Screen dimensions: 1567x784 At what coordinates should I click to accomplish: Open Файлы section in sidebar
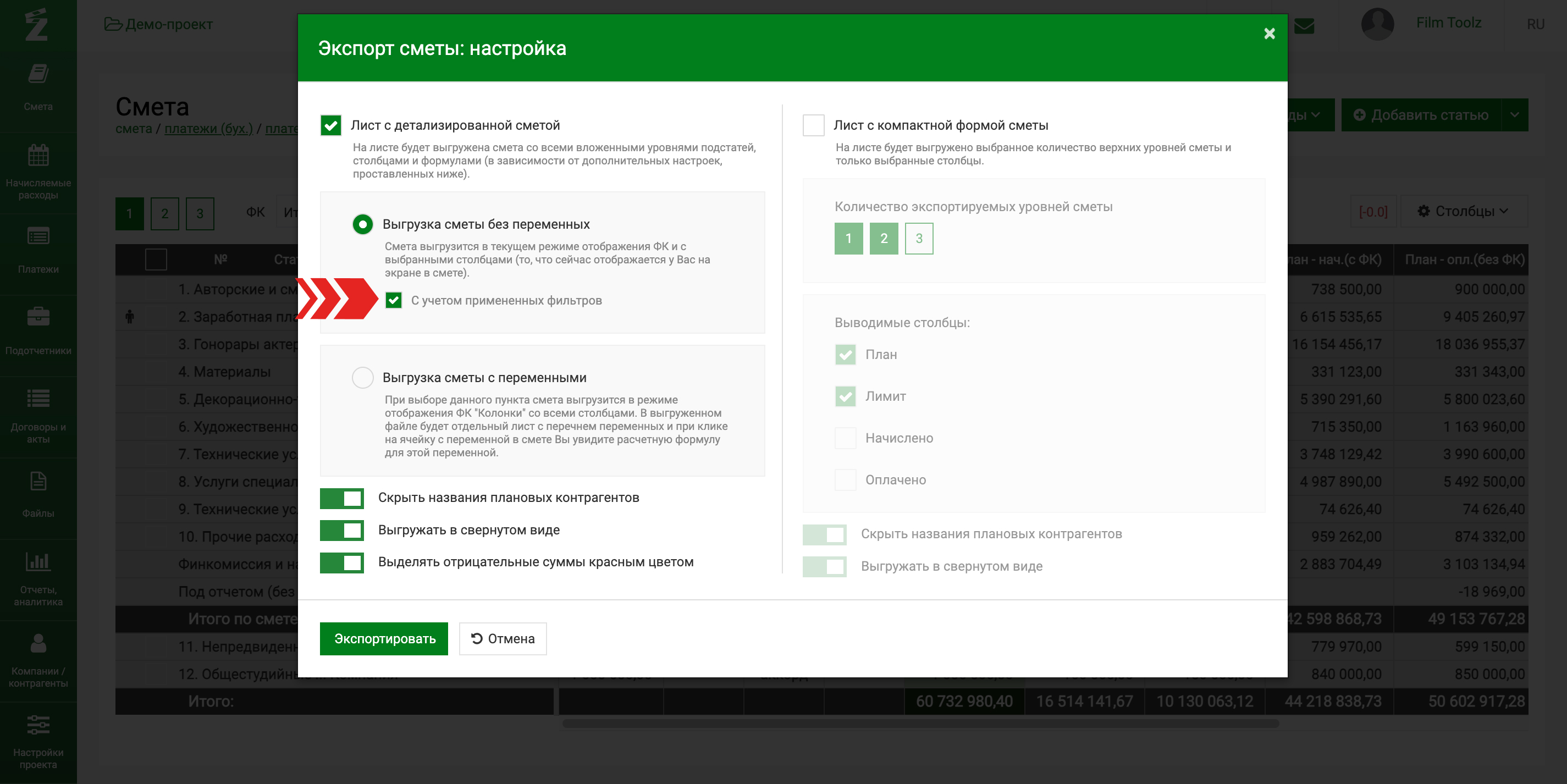tap(38, 495)
